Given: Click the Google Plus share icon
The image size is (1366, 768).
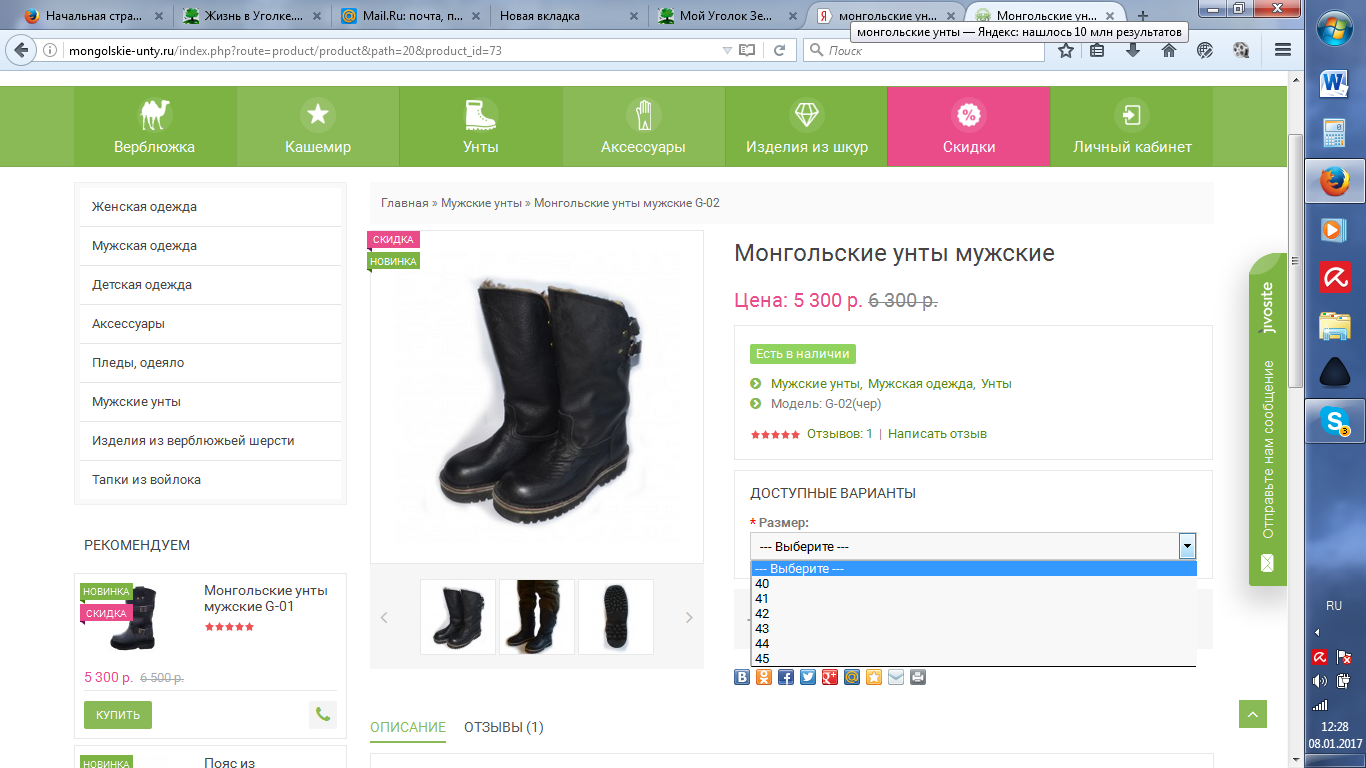Looking at the screenshot, I should tap(830, 677).
